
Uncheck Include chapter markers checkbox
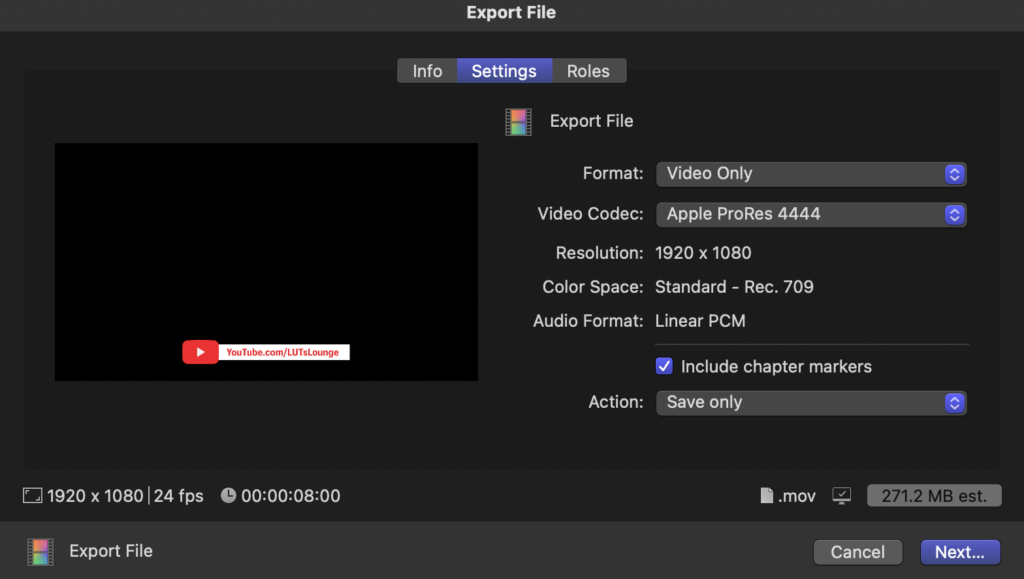[x=664, y=366]
